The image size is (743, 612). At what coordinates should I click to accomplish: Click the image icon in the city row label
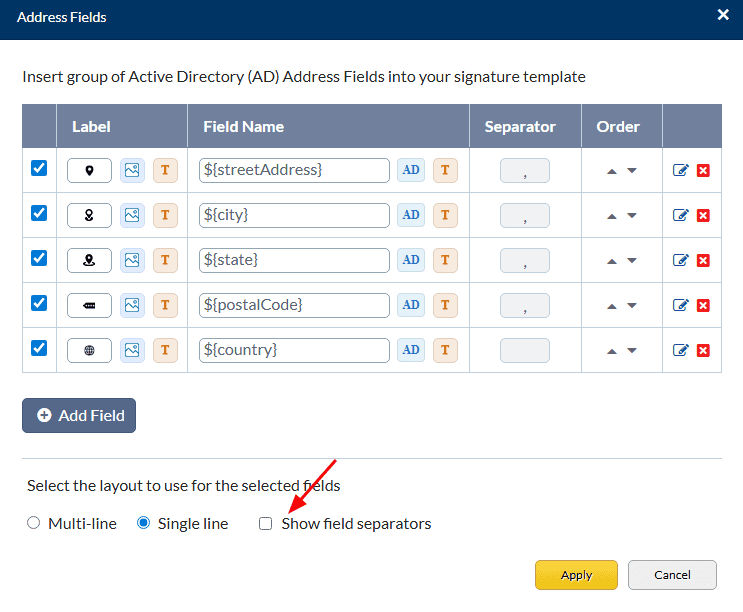click(x=132, y=215)
